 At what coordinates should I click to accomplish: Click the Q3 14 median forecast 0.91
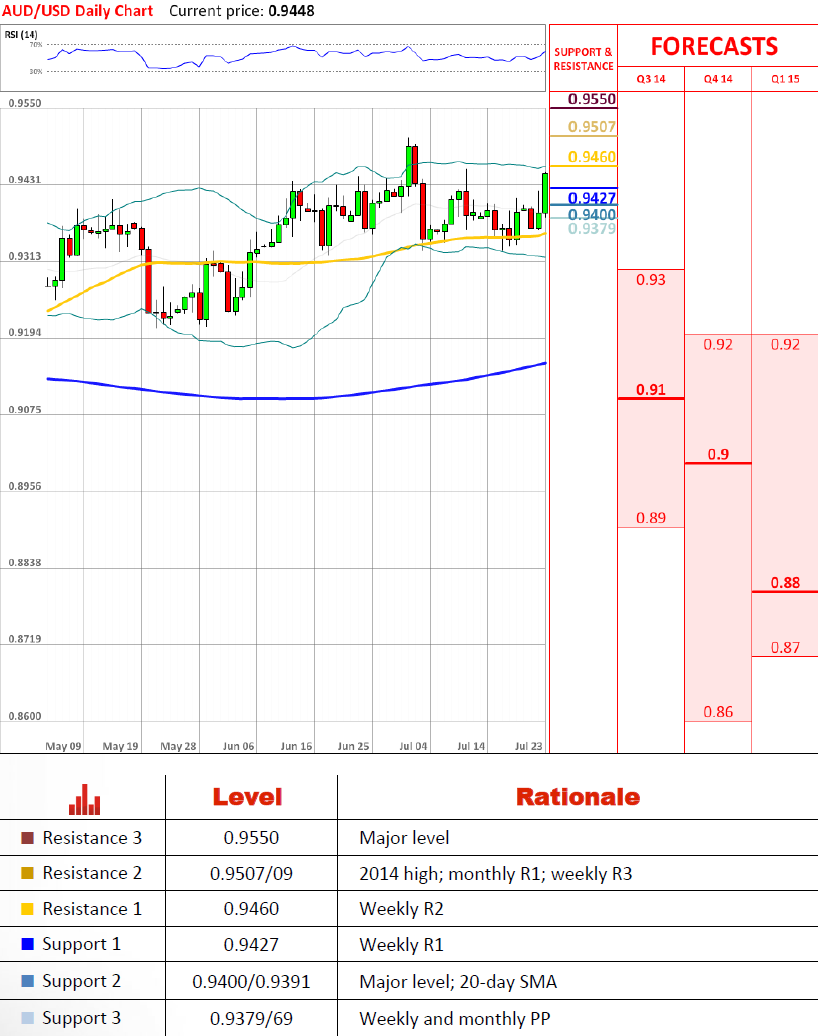point(651,390)
